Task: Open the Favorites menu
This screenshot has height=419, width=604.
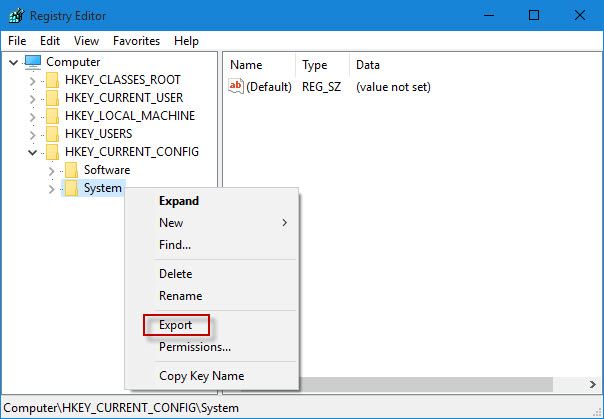Action: (136, 41)
